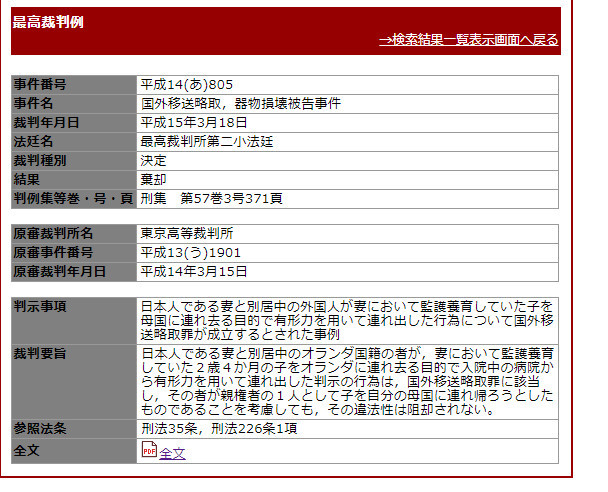Click the PDF icon for the full text
The height and width of the screenshot is (492, 608).
coord(149,449)
